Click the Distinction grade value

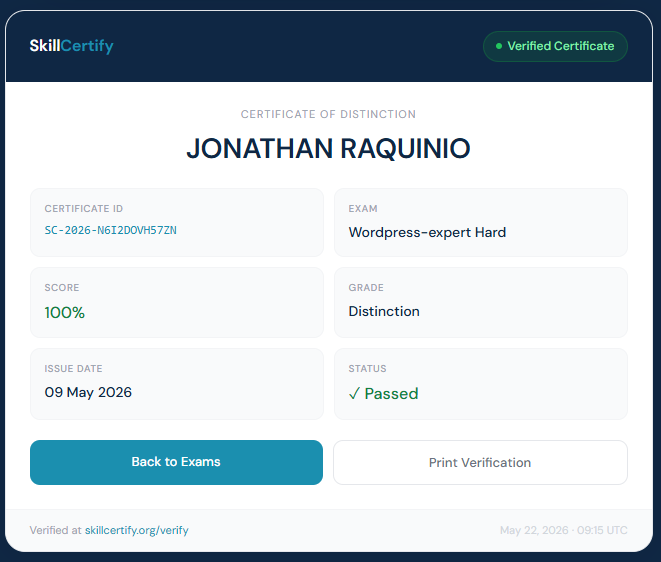[384, 311]
